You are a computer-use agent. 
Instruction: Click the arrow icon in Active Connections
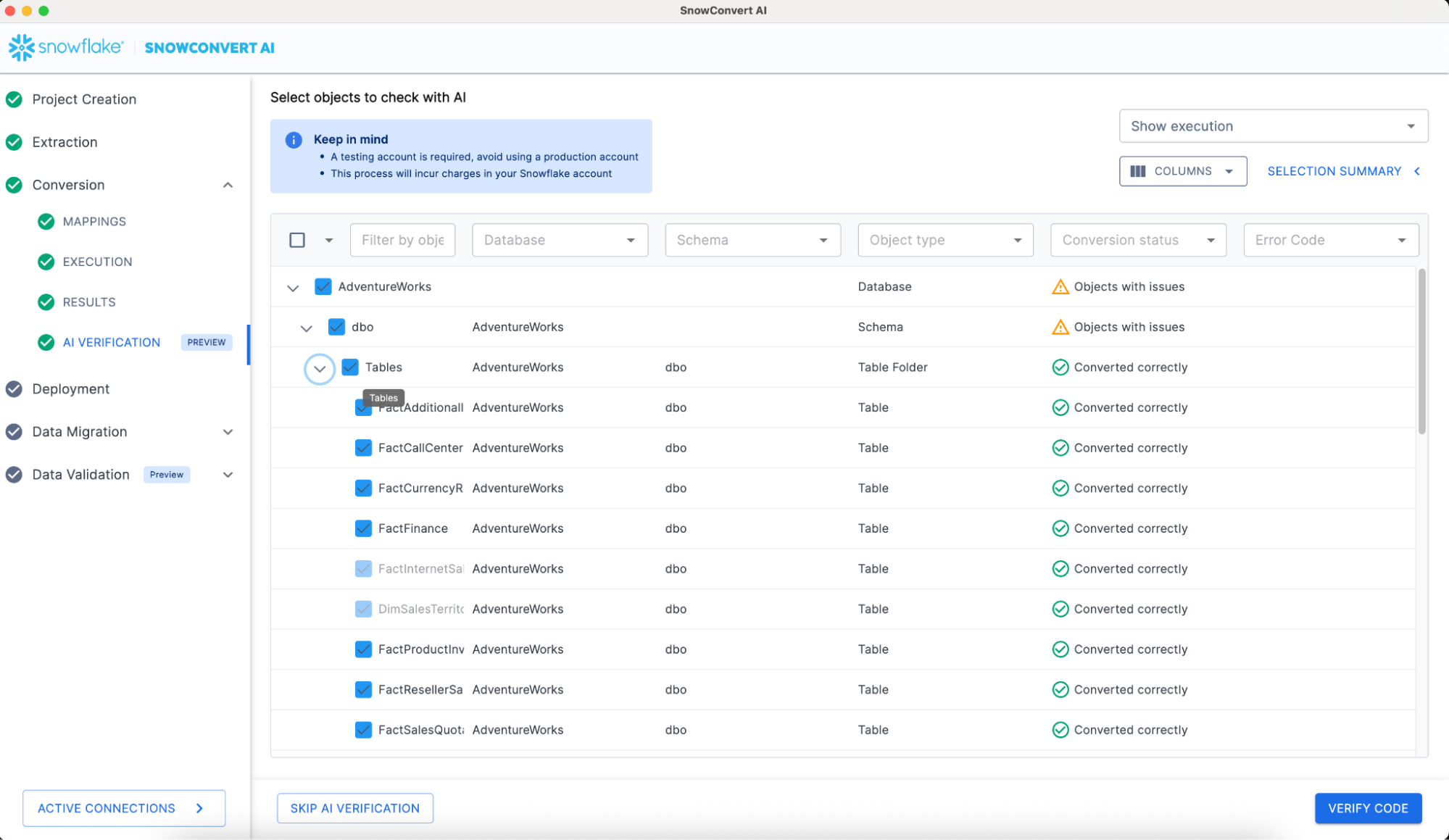pyautogui.click(x=200, y=808)
